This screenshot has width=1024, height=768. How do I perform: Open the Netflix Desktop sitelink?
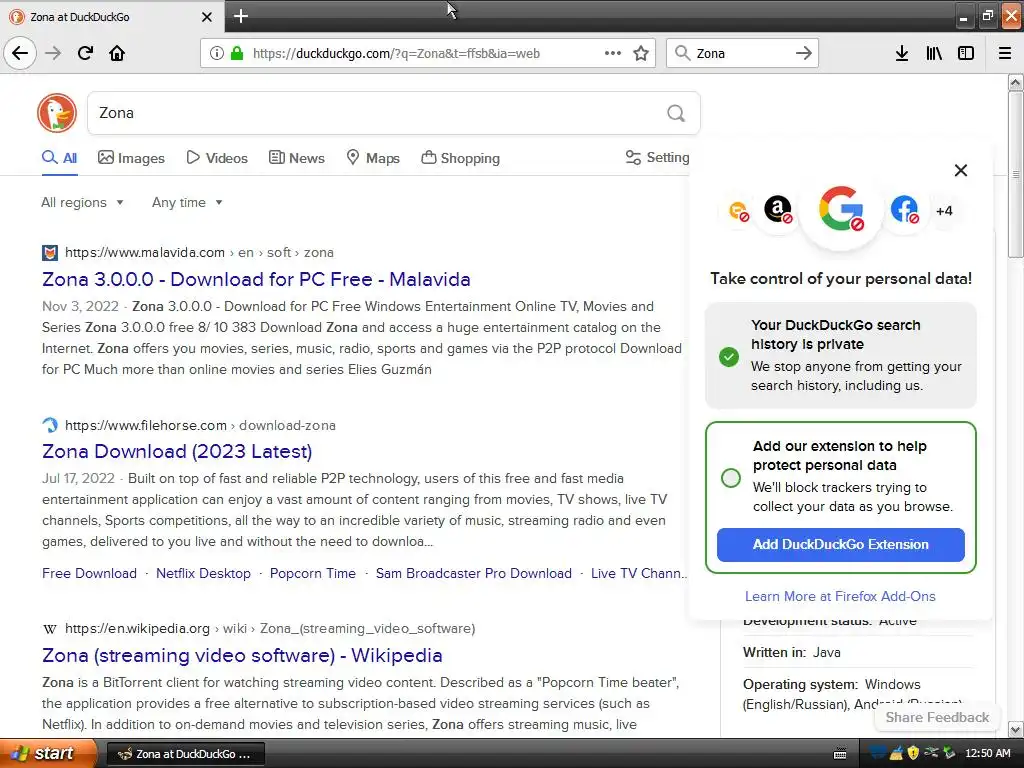203,573
